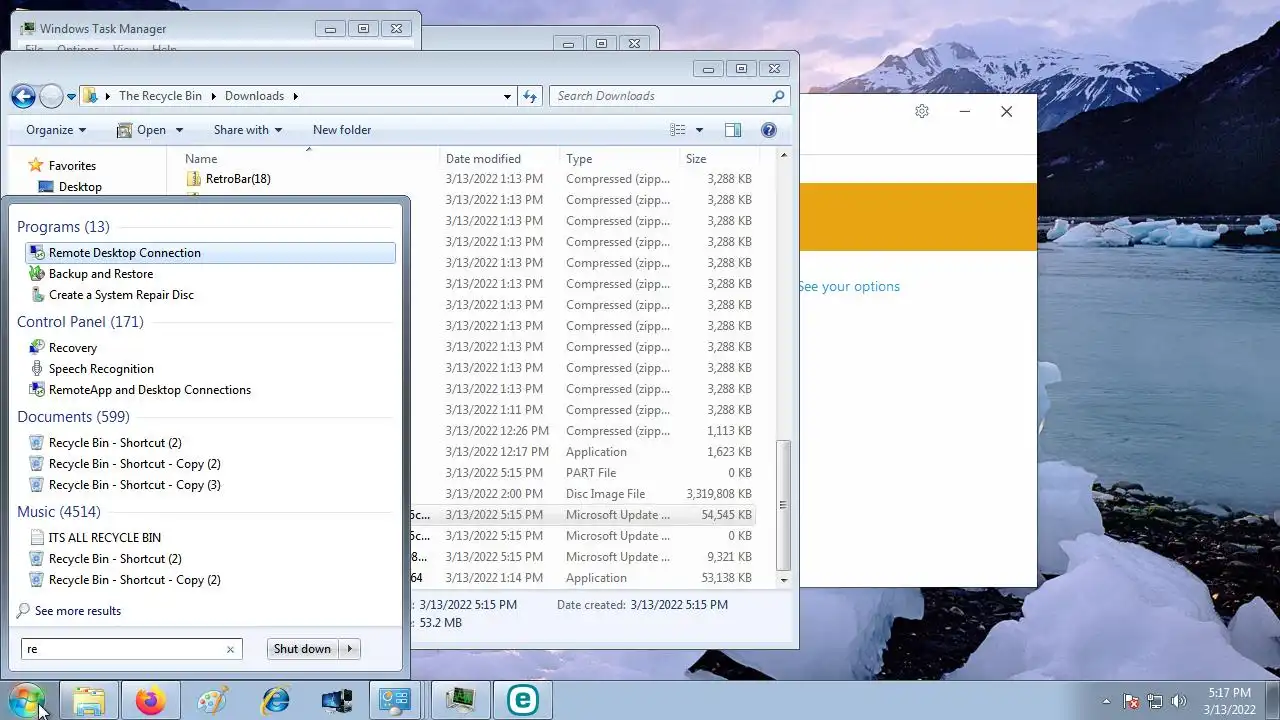Viewport: 1280px width, 720px height.
Task: Click the Explorer vertical scrollbar thumb
Action: (784, 506)
